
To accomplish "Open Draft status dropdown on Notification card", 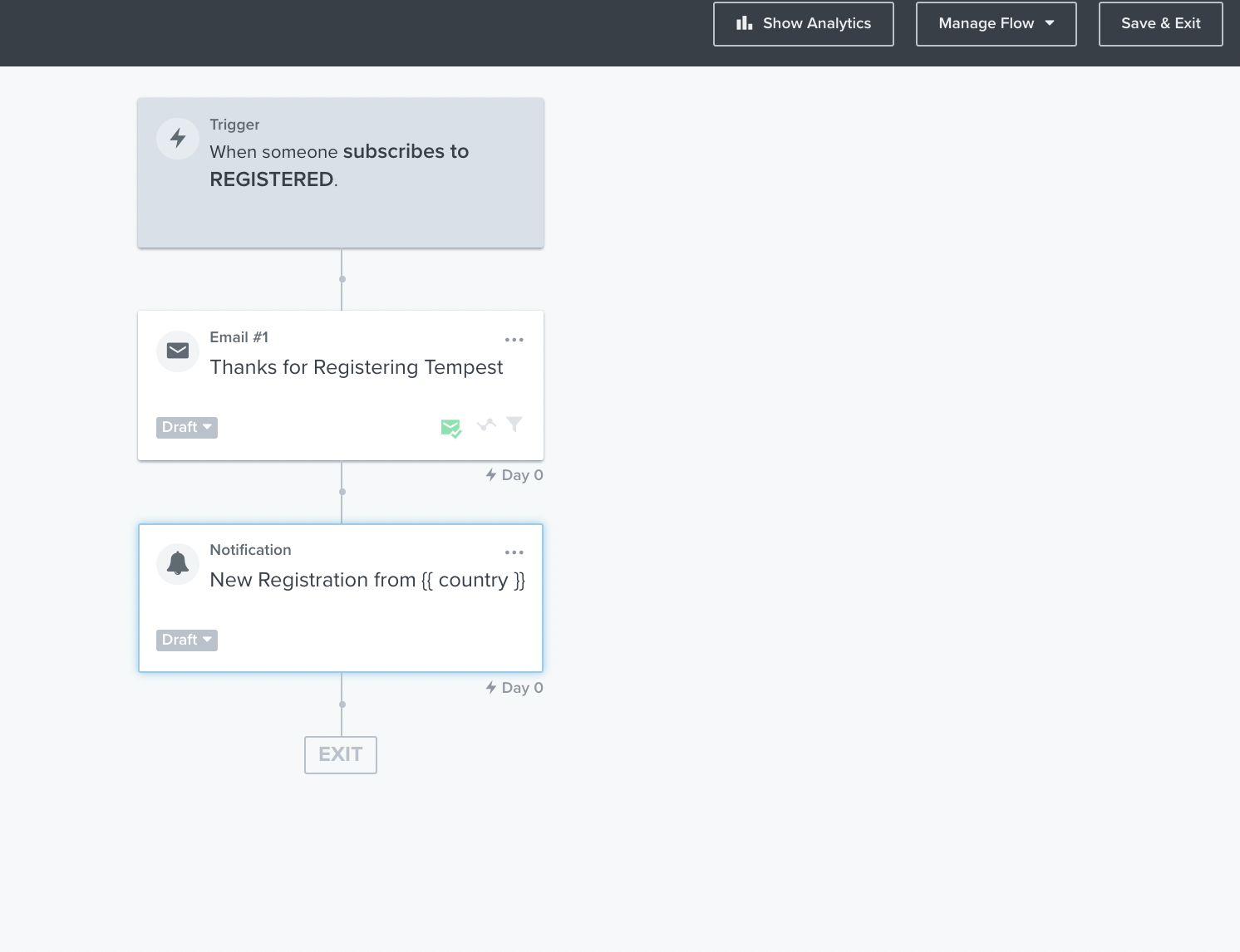I will (x=187, y=640).
